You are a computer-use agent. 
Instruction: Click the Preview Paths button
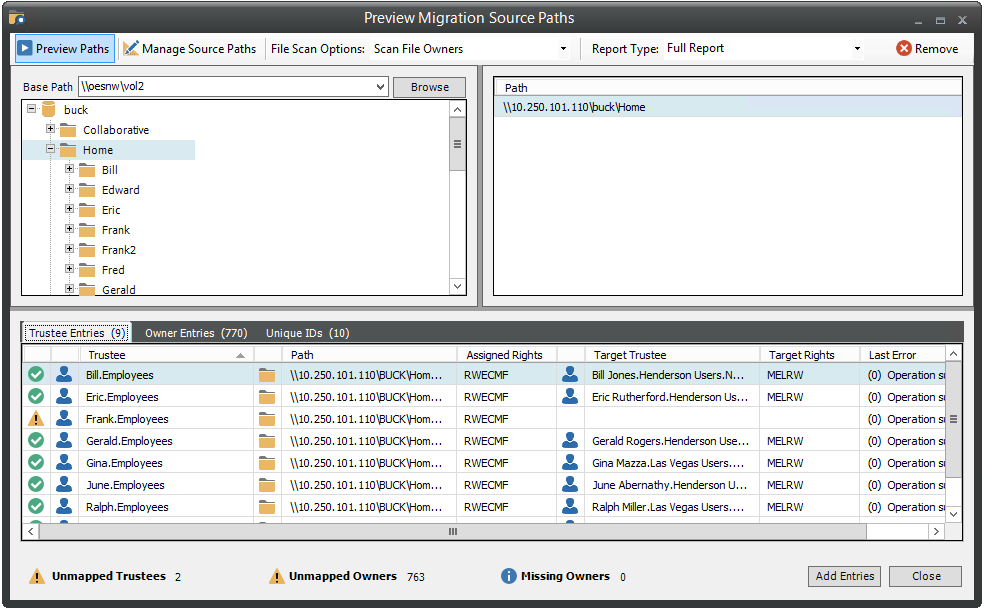pos(65,48)
